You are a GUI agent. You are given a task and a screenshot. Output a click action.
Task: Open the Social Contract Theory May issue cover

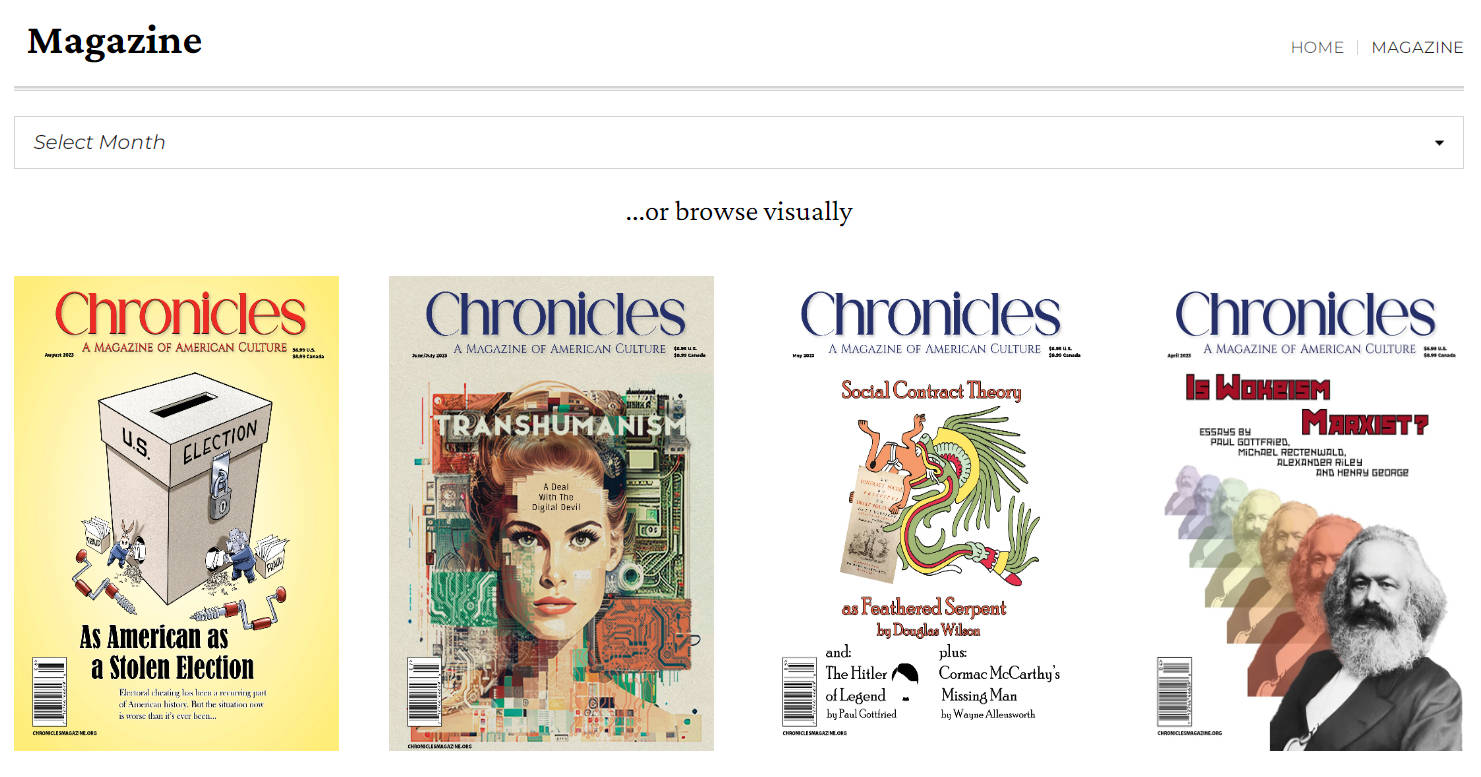point(926,513)
